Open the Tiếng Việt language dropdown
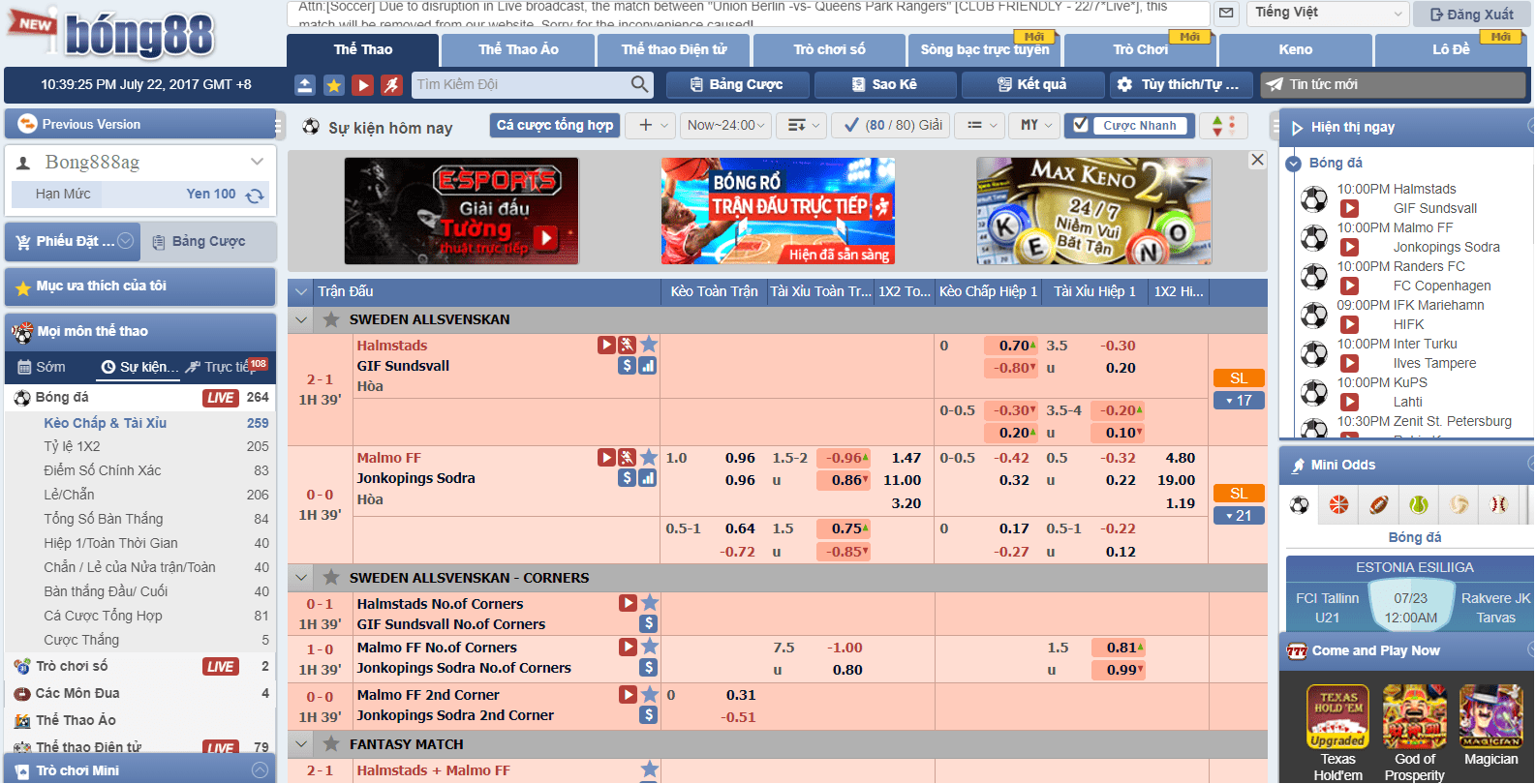 pyautogui.click(x=1329, y=13)
